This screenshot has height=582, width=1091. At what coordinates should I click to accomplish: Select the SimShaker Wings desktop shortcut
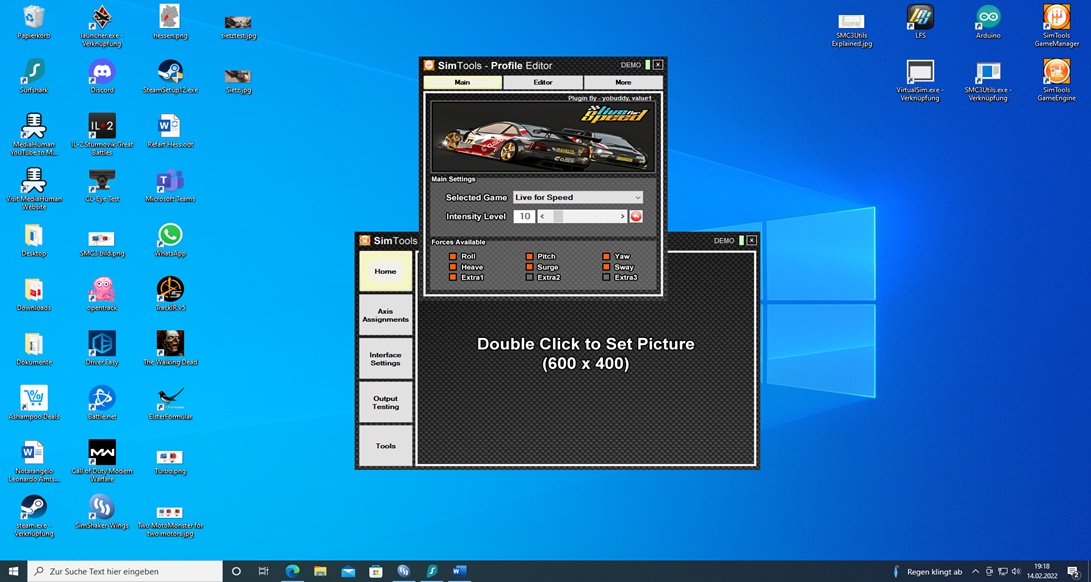point(102,512)
